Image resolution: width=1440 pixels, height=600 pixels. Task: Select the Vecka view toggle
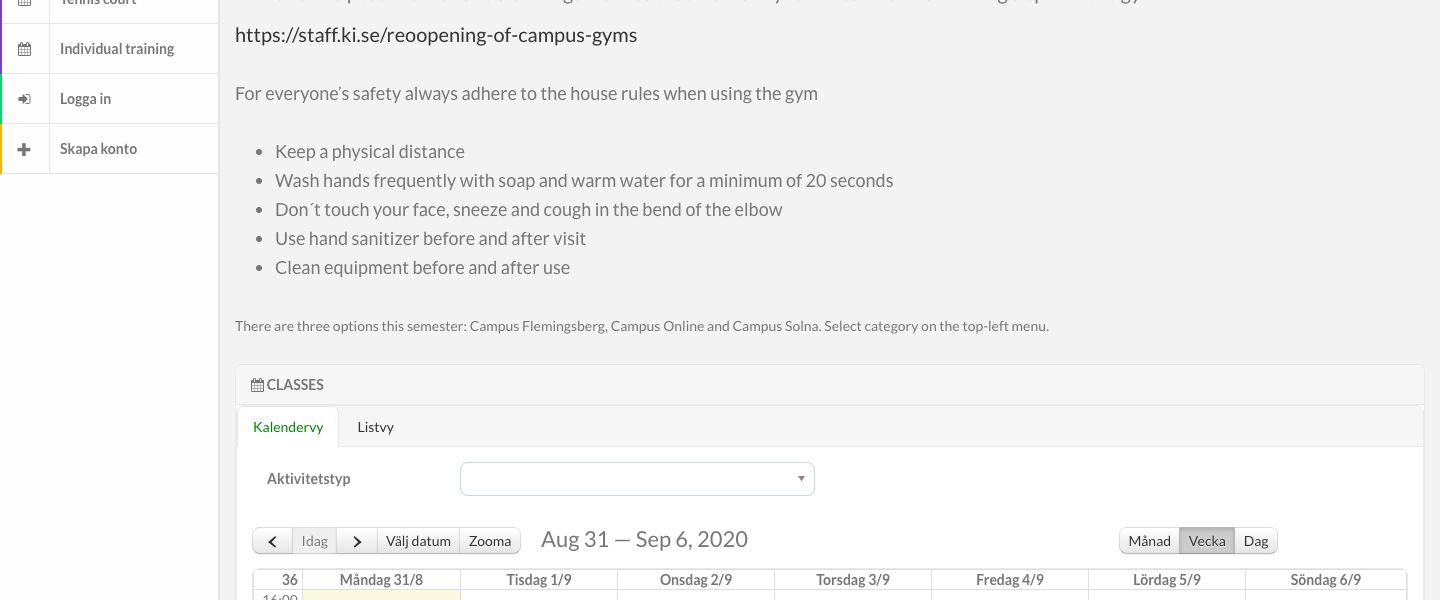(x=1207, y=541)
